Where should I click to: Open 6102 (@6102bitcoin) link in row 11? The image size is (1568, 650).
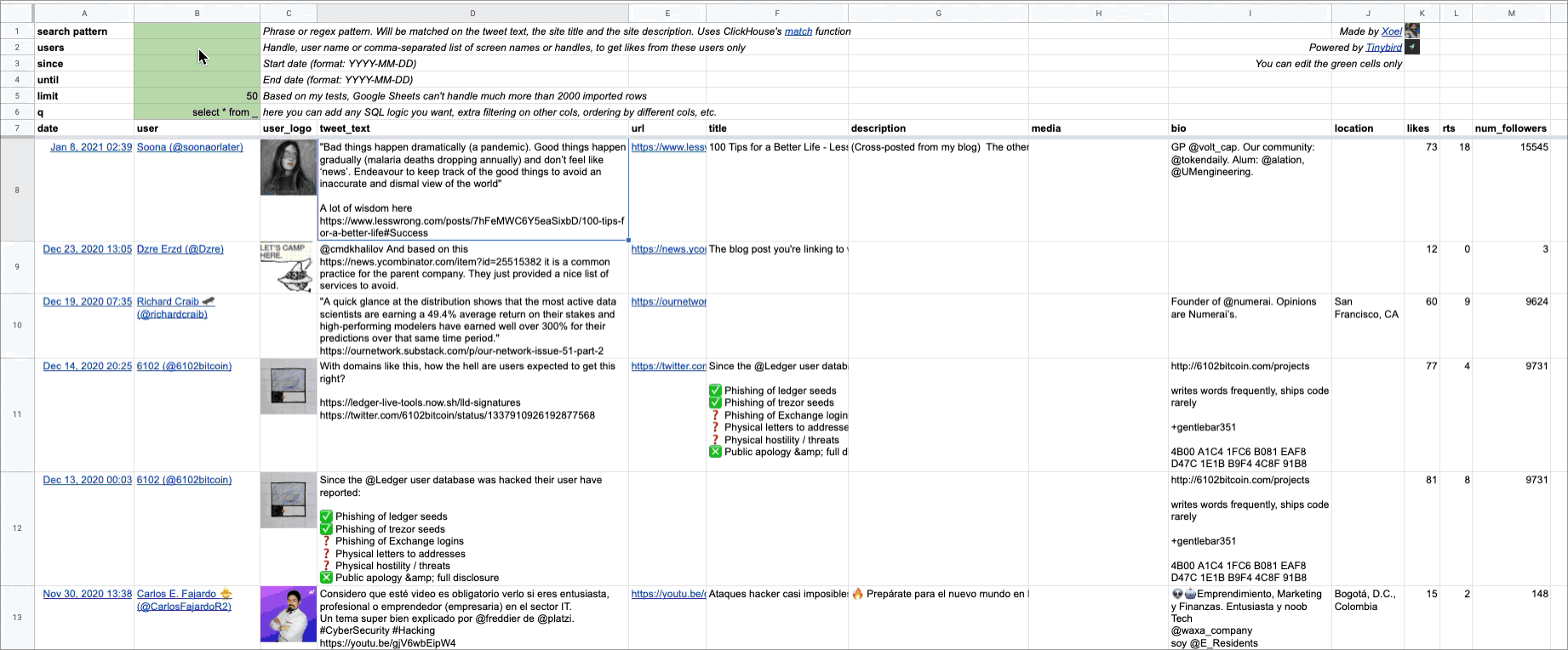click(x=184, y=367)
